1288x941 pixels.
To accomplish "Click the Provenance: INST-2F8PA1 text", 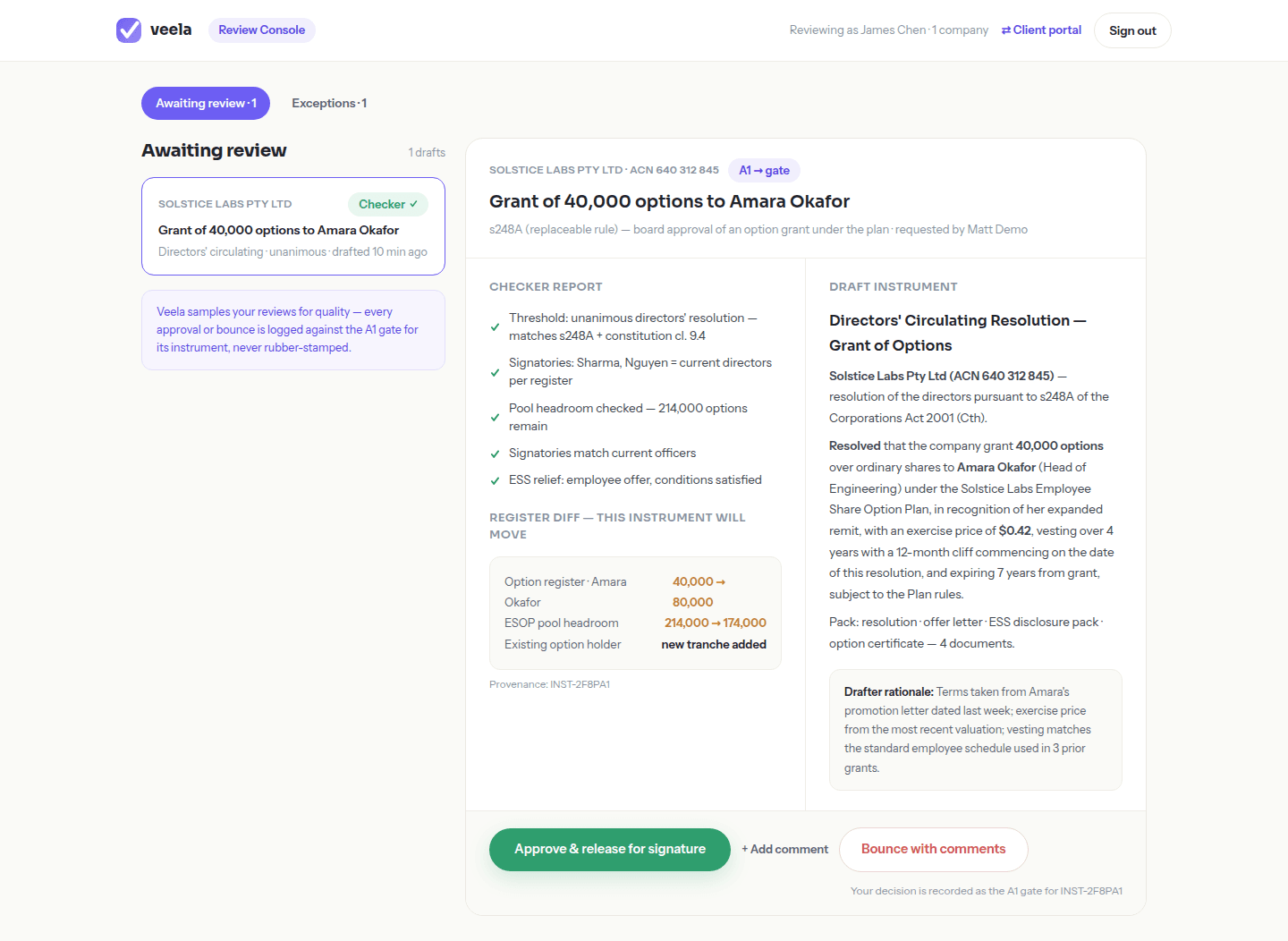I will [x=549, y=684].
